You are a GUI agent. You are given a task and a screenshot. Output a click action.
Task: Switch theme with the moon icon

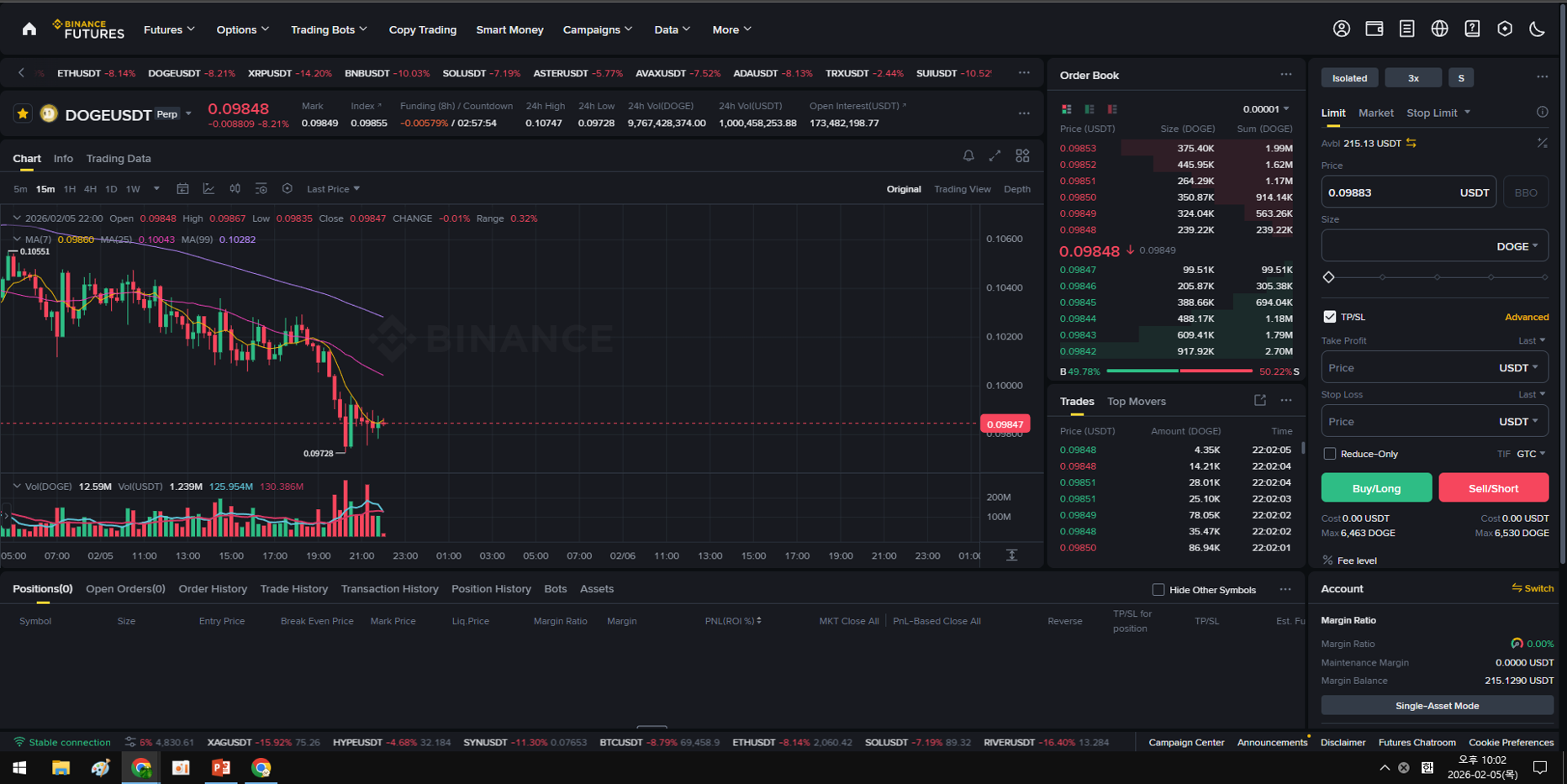(1537, 29)
